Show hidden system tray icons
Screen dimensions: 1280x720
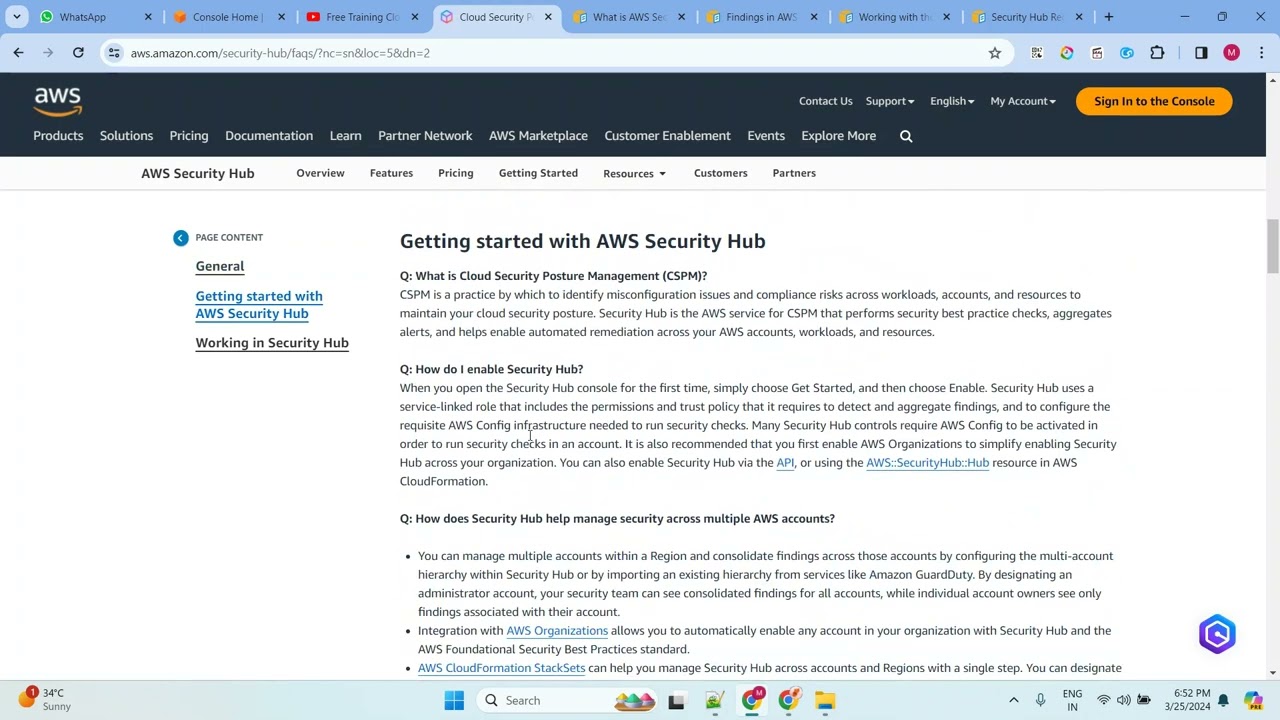[x=1013, y=700]
